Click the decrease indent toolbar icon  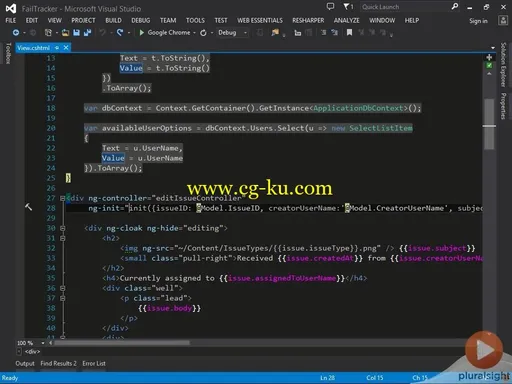click(323, 33)
